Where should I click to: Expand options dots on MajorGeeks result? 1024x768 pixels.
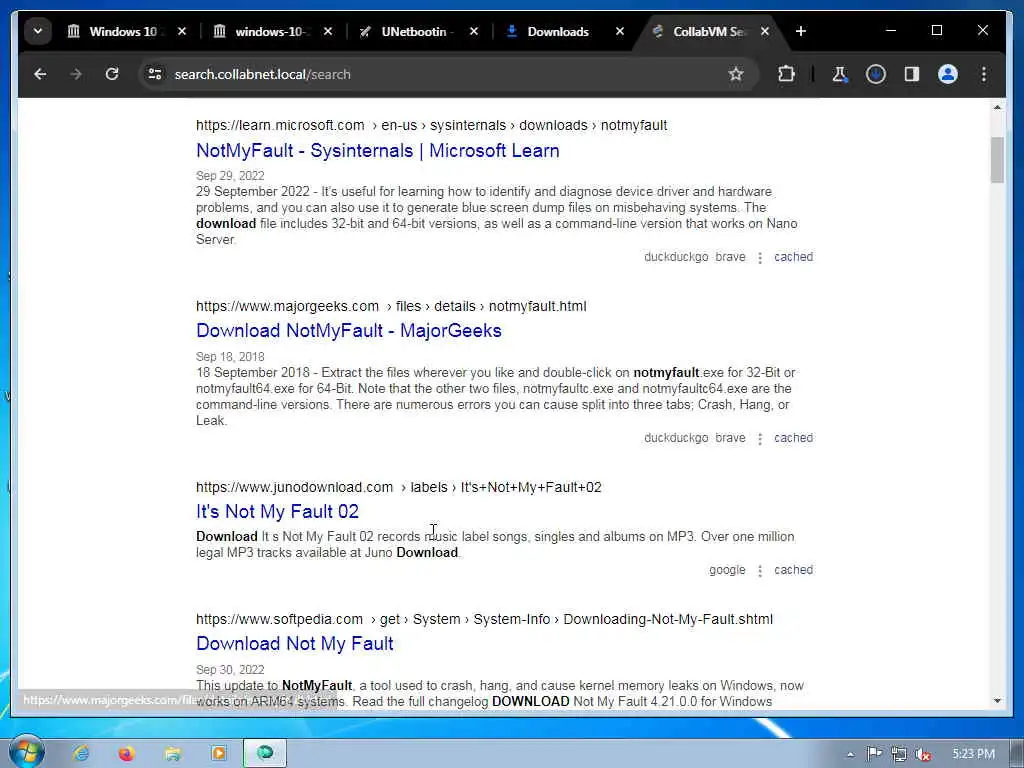click(760, 439)
